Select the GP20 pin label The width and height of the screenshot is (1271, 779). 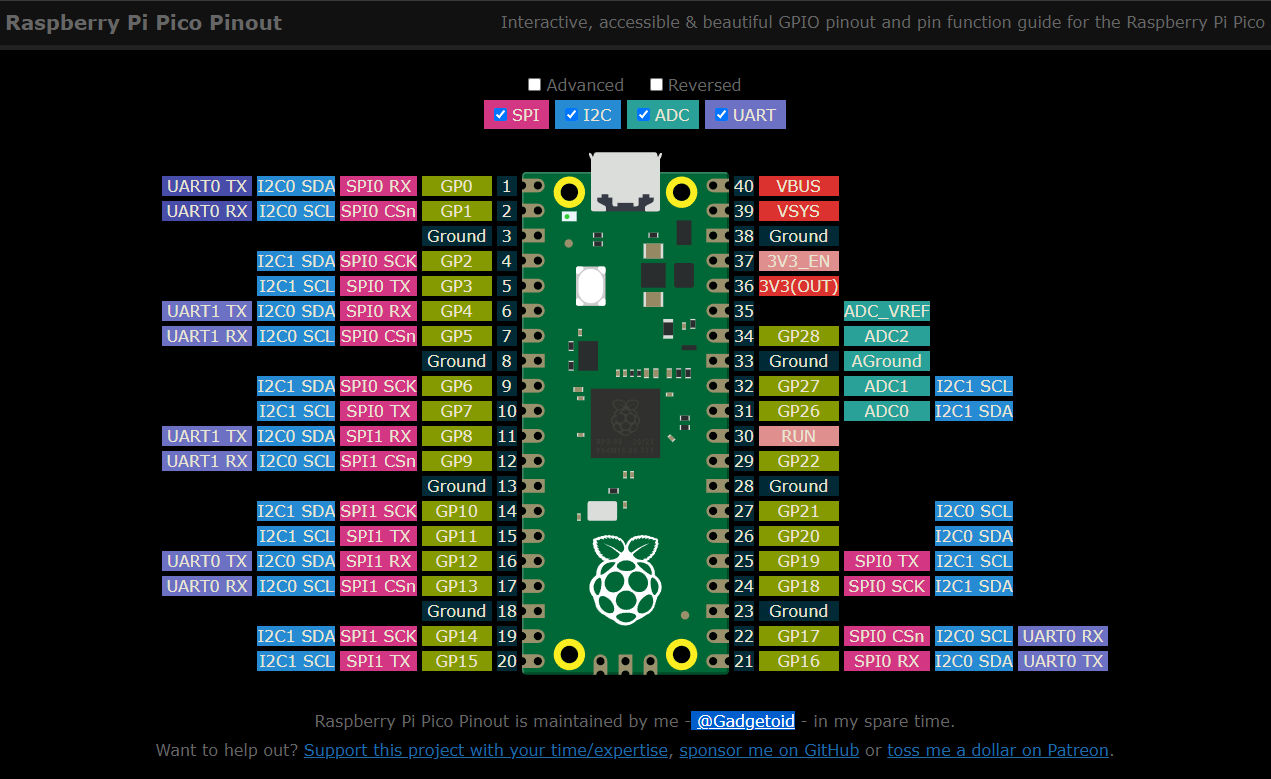tap(799, 536)
